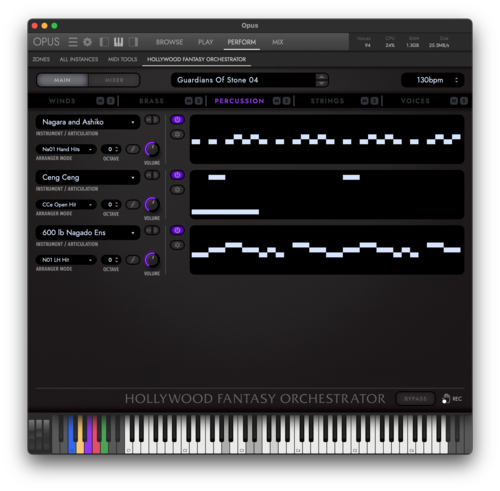Image resolution: width=500 pixels, height=491 pixels.
Task: Adjust volume knob for Nagara and Ashiko
Action: coord(152,149)
